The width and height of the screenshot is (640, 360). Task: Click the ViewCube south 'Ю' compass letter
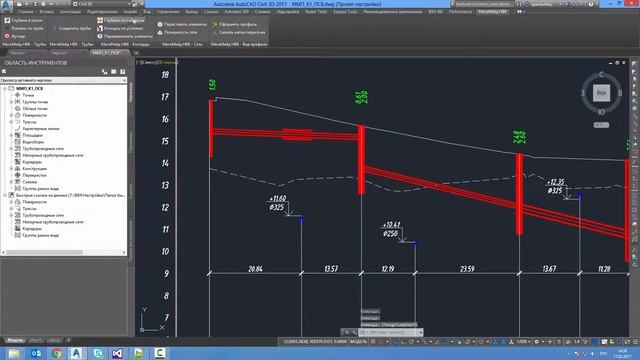pos(601,111)
